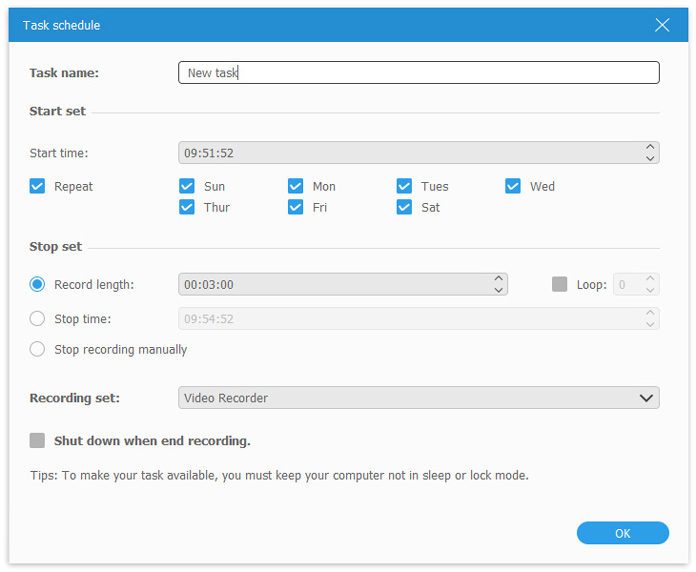Uncheck the Fri day checkbox

(295, 207)
